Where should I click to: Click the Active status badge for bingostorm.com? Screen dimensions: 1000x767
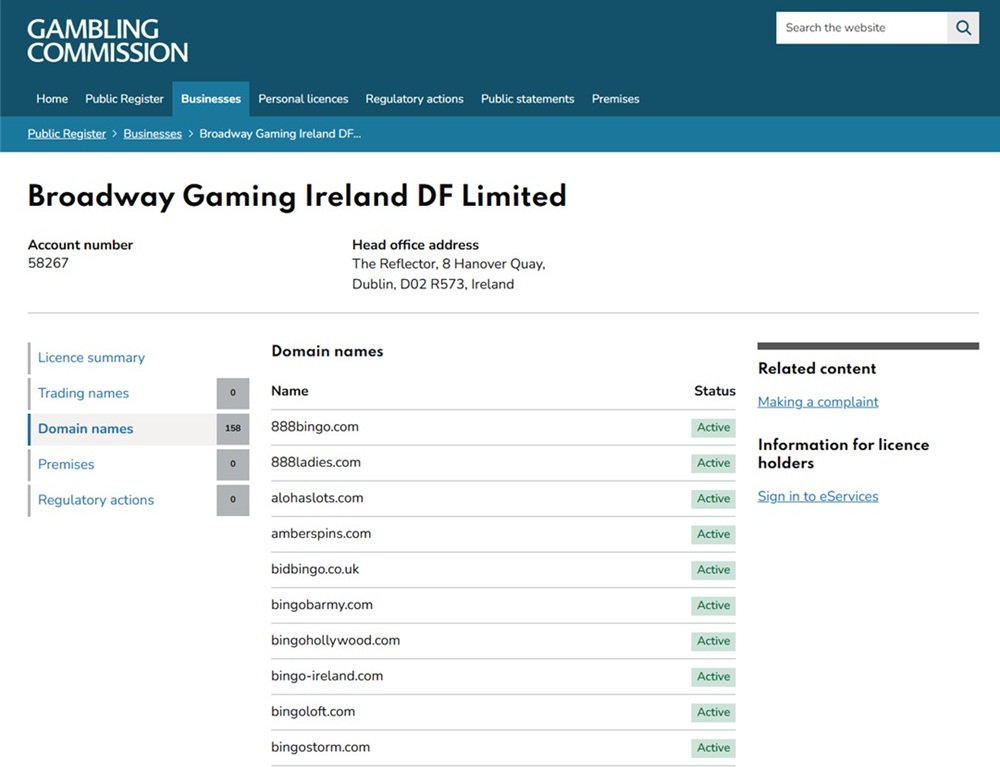(713, 748)
